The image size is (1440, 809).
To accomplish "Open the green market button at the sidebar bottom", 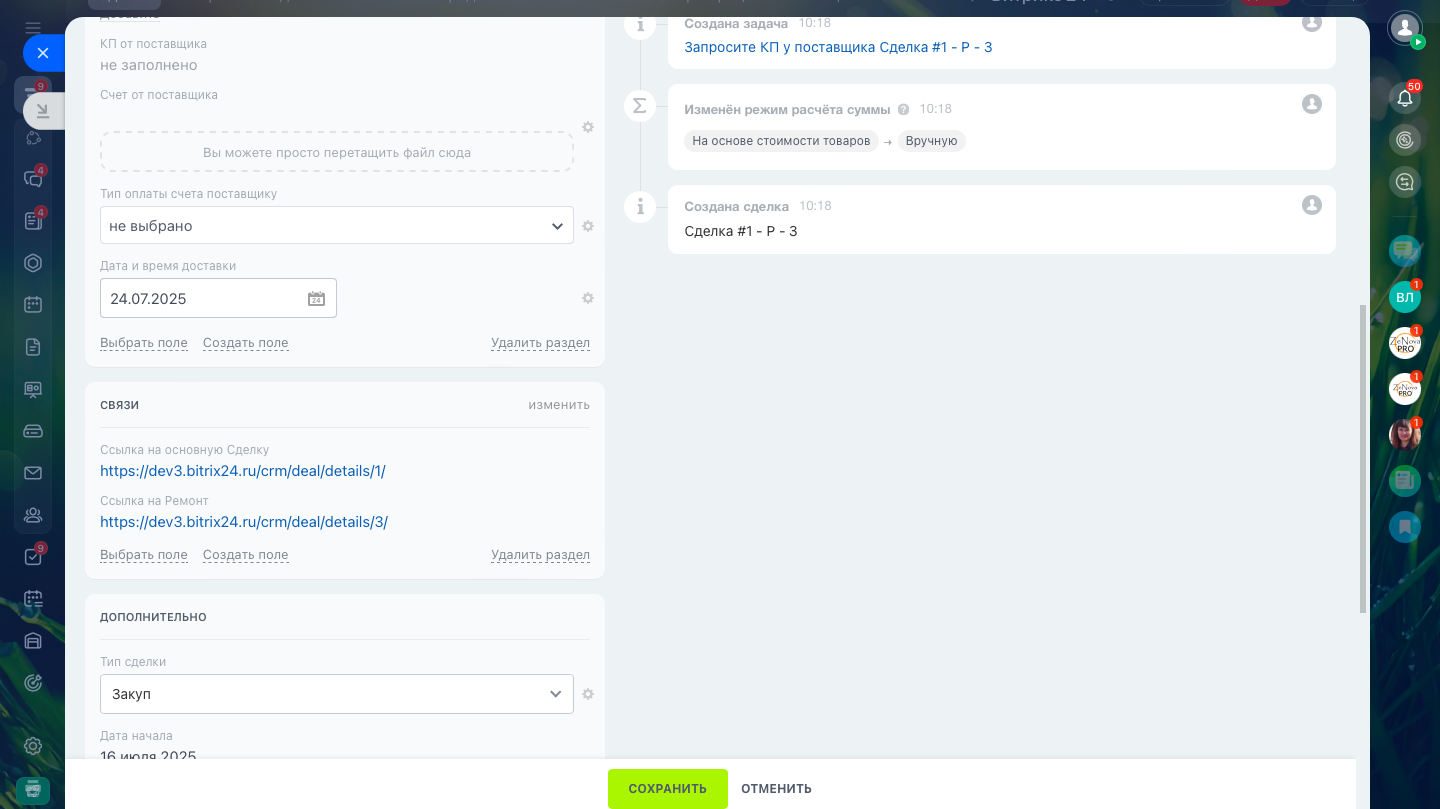I will click(x=33, y=789).
